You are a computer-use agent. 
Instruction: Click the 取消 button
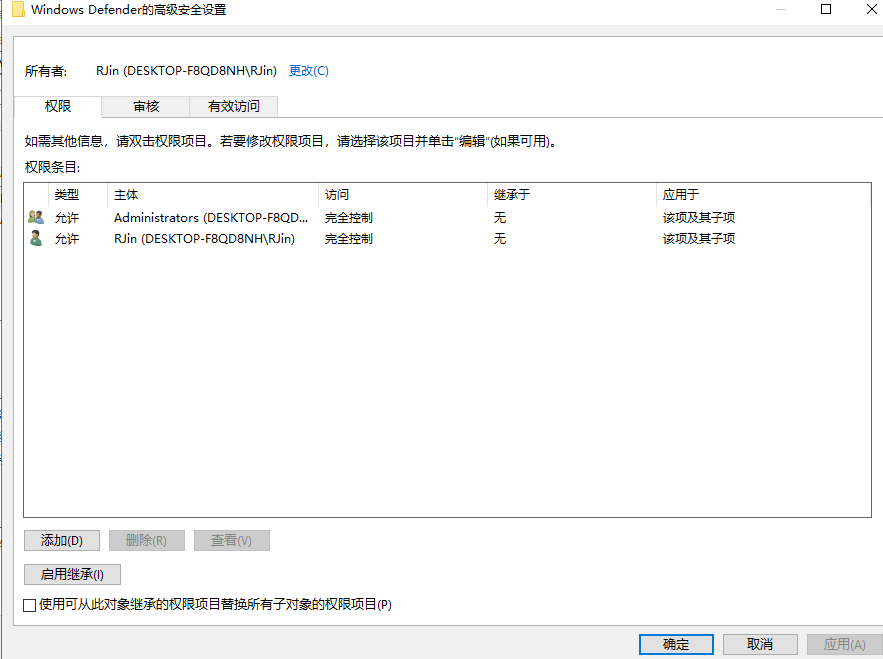tap(760, 644)
